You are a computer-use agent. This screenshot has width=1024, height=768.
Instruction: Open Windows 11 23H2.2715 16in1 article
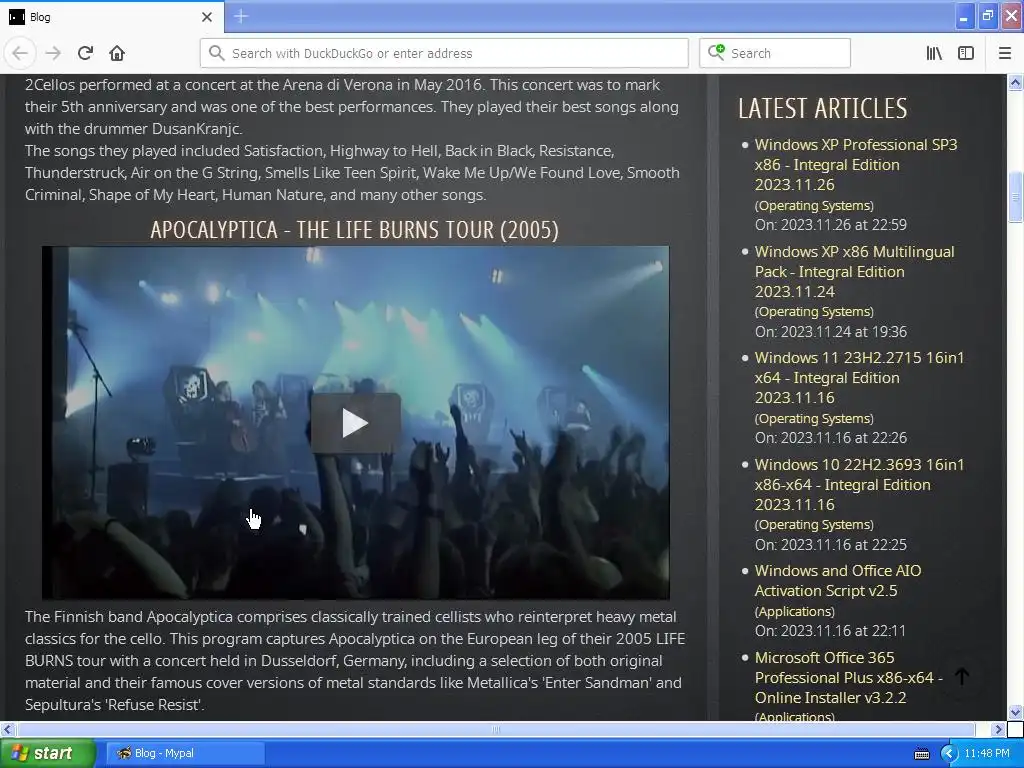[x=859, y=377]
